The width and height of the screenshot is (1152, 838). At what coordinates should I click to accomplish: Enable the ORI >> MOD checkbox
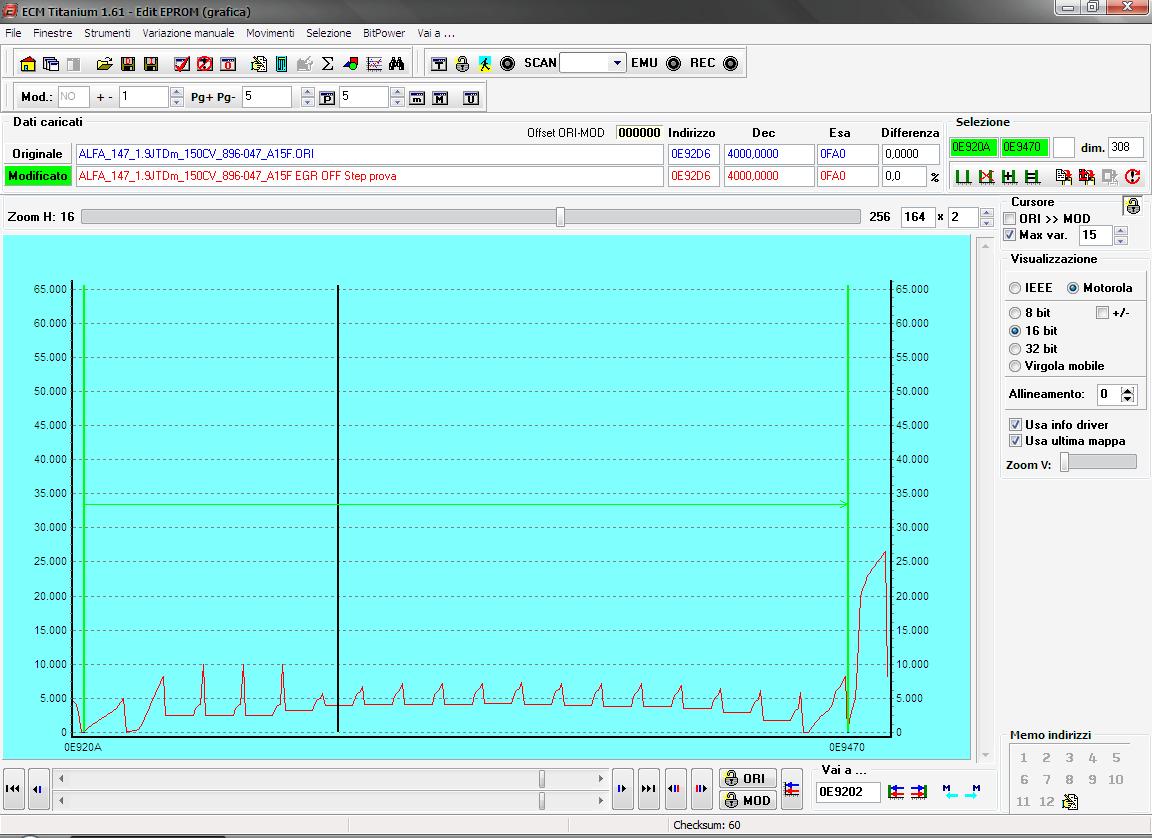click(1010, 219)
